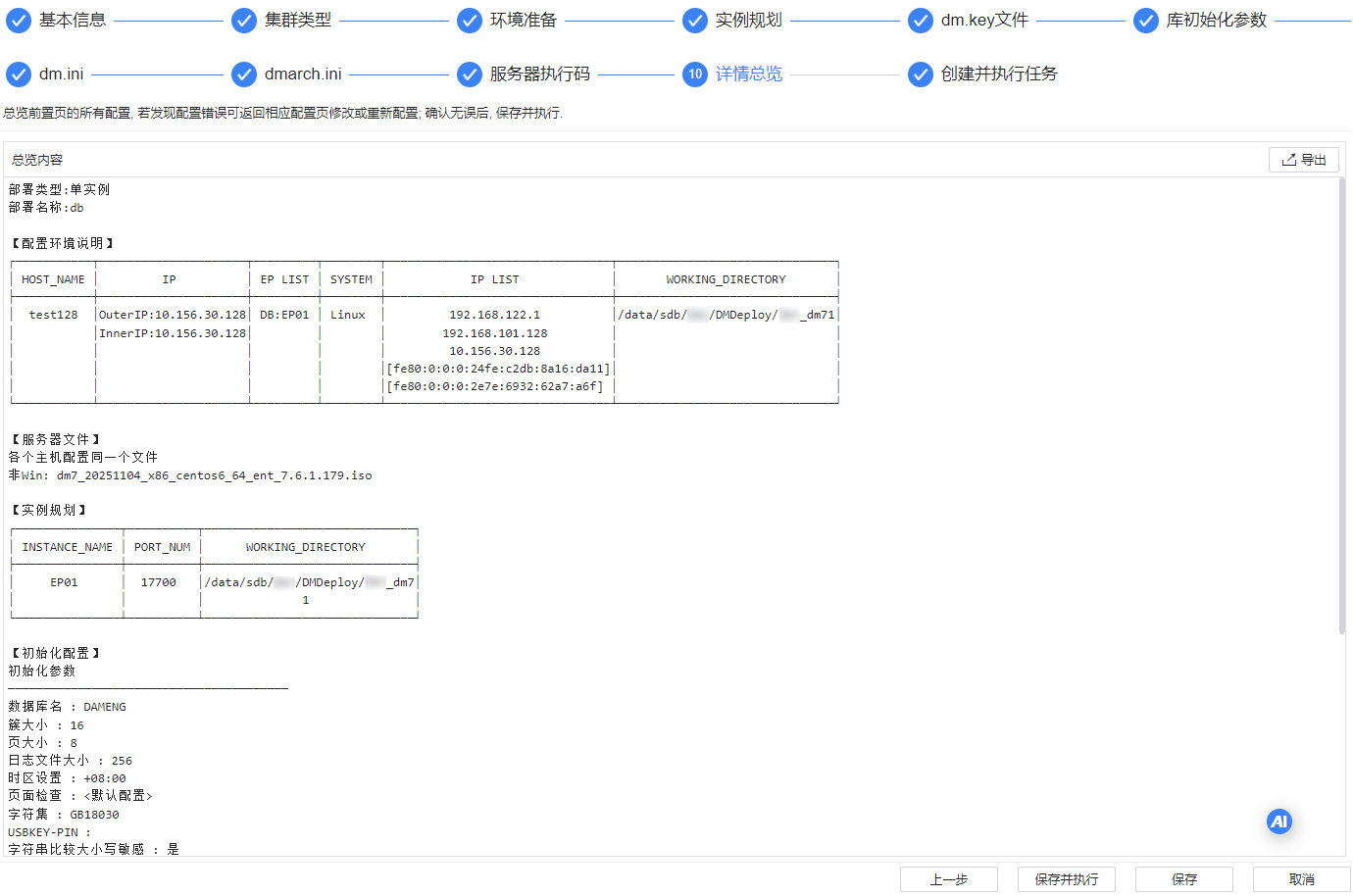Click the OuterIP:10.156.30.128 text
This screenshot has width=1353, height=896.
(173, 315)
